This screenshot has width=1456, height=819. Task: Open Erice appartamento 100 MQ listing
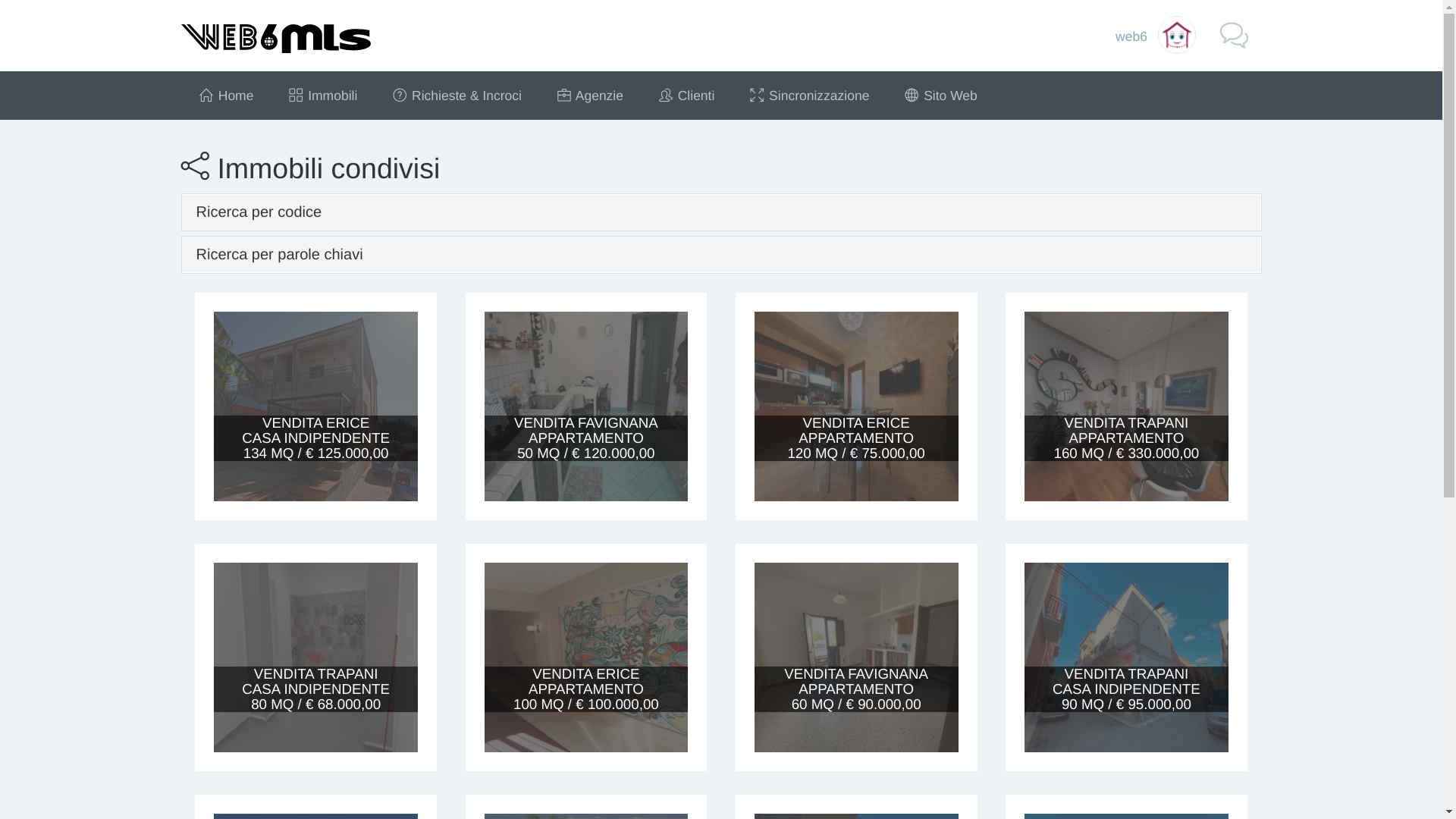coord(586,657)
